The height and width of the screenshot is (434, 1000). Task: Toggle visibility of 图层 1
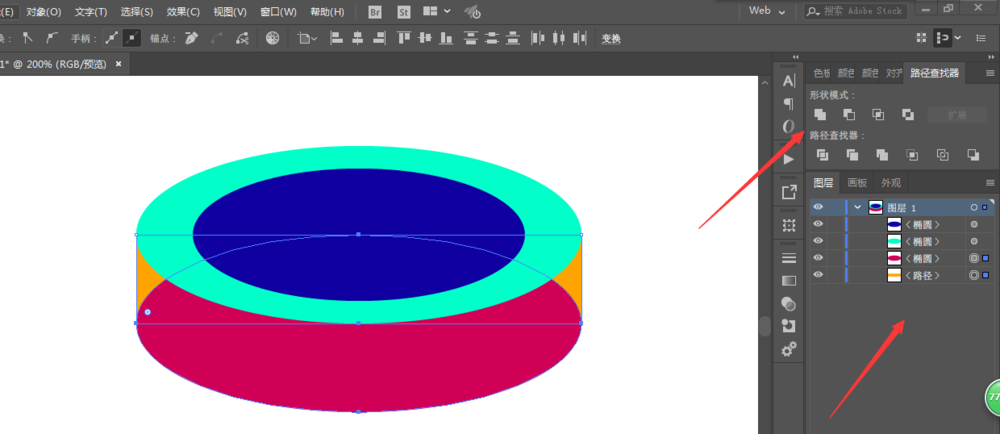click(818, 207)
